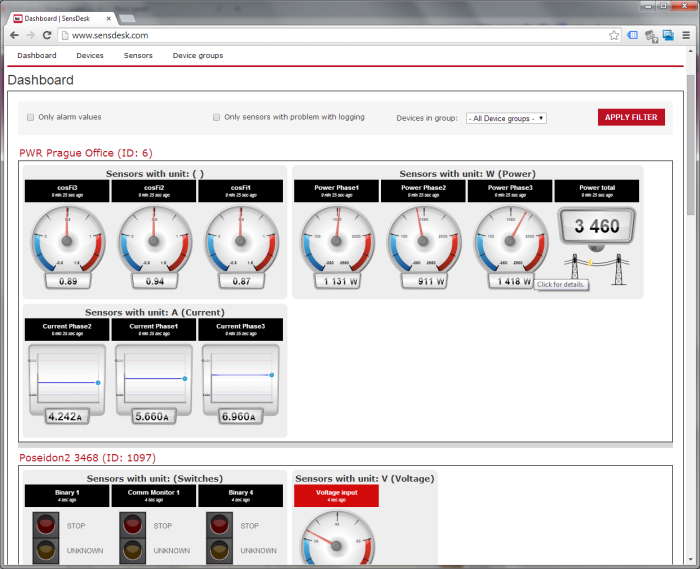Click the Voltage input gauge dial
Image resolution: width=700 pixels, height=569 pixels.
(336, 541)
